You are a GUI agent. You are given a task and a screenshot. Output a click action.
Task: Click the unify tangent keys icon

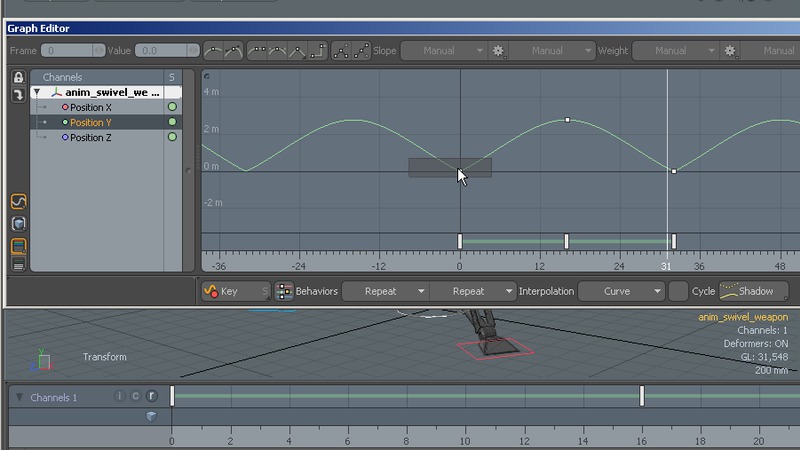coord(361,51)
